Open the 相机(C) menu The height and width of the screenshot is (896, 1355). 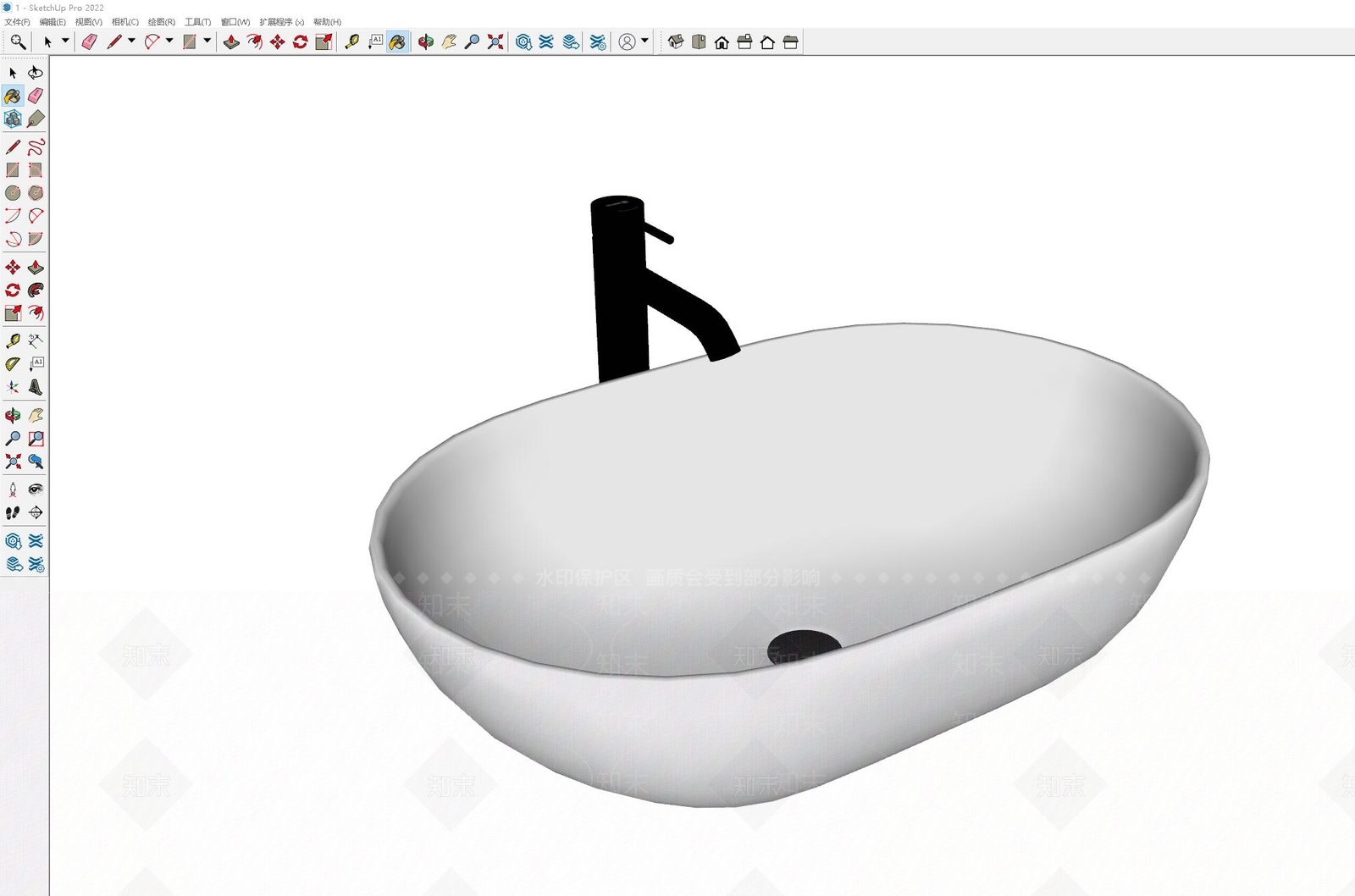[125, 22]
